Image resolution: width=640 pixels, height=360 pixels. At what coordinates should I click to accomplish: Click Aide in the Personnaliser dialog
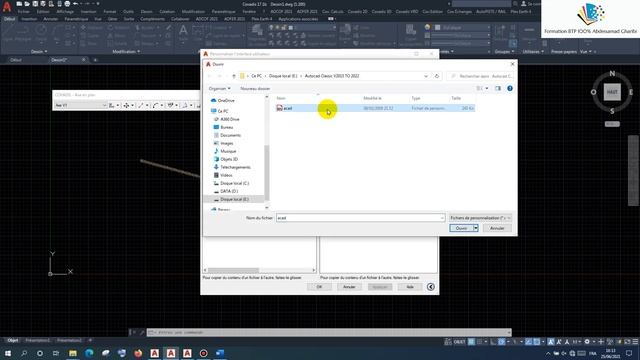point(410,287)
